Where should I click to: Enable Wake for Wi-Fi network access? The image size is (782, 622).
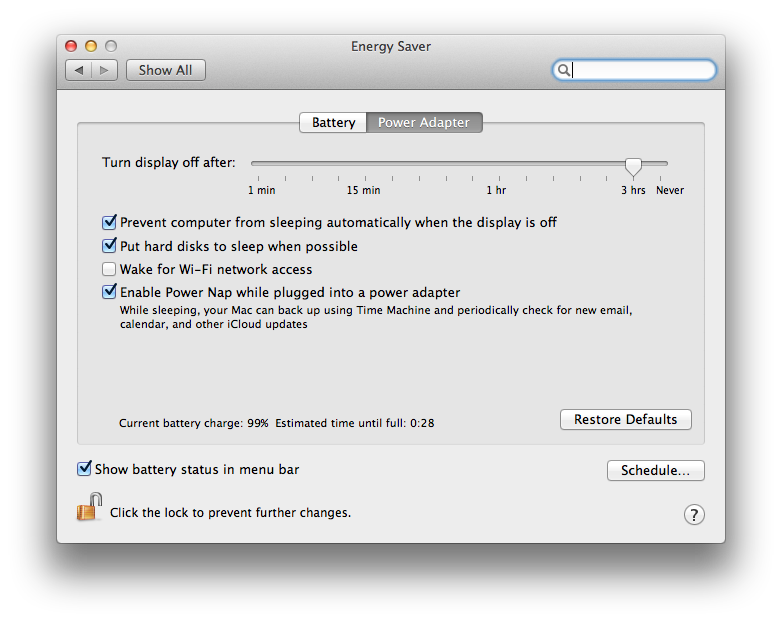click(109, 269)
